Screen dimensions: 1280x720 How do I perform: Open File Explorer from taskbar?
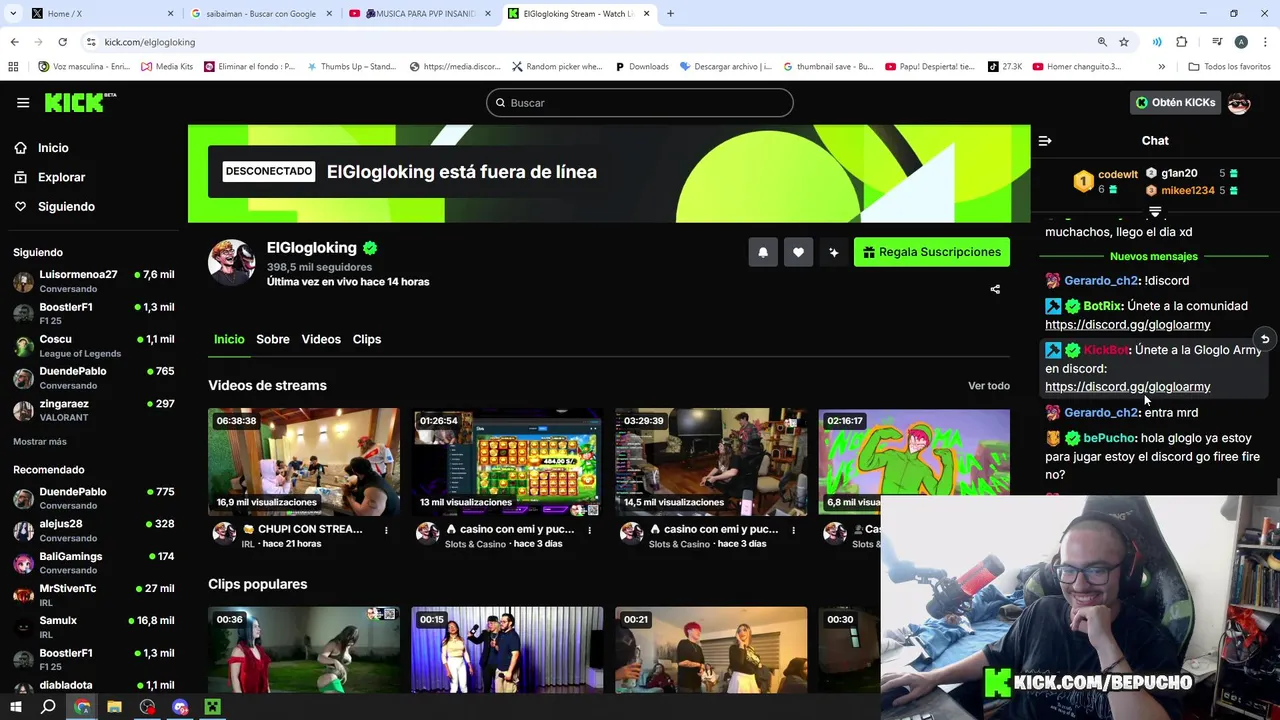[x=114, y=707]
